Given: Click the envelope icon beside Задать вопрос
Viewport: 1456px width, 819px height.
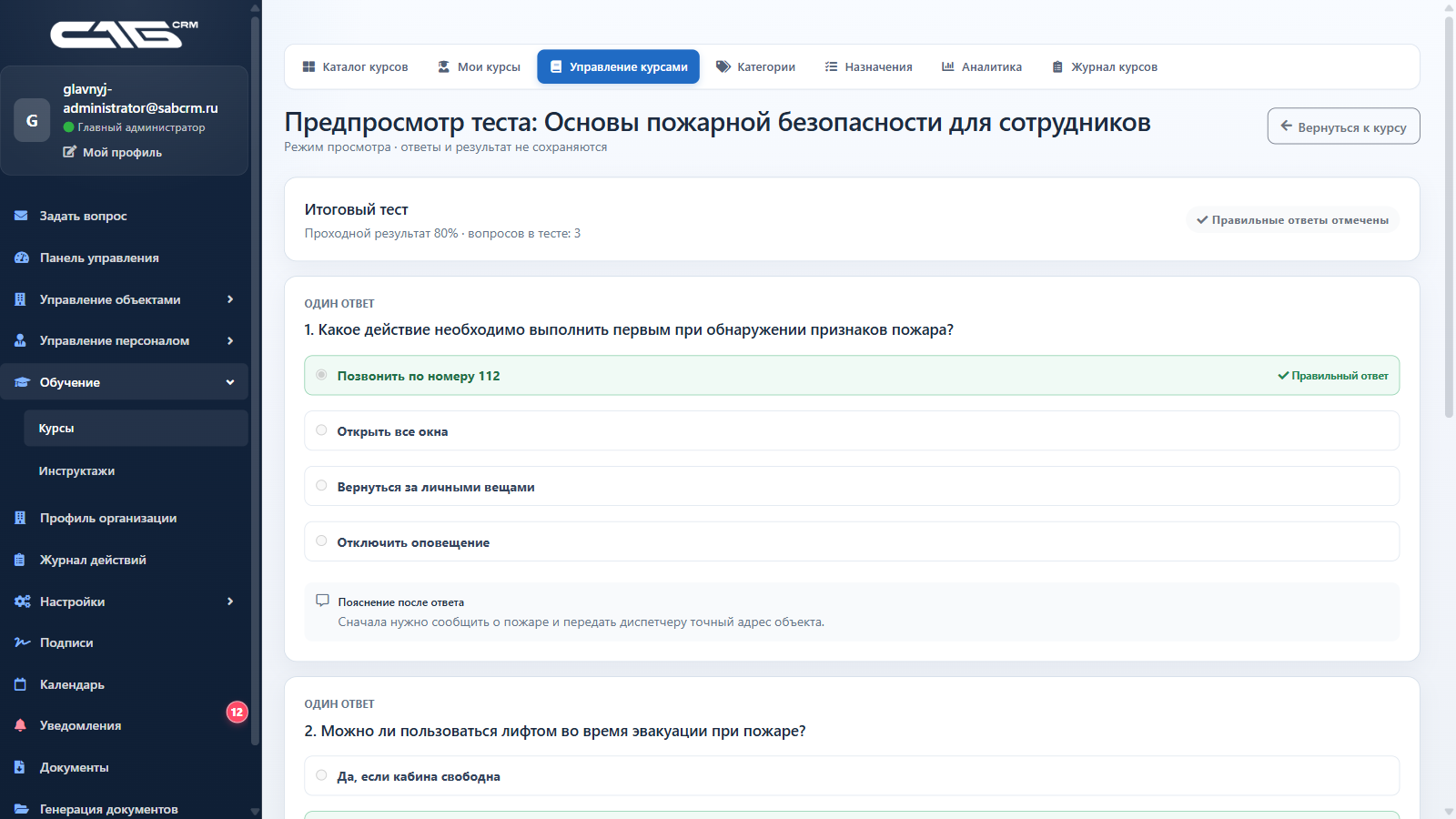Looking at the screenshot, I should (x=21, y=216).
